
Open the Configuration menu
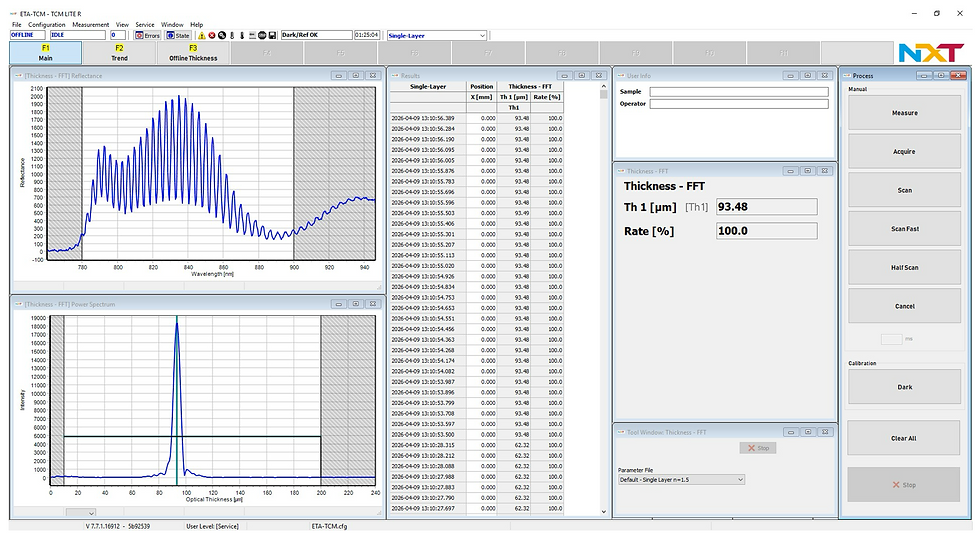(46, 25)
